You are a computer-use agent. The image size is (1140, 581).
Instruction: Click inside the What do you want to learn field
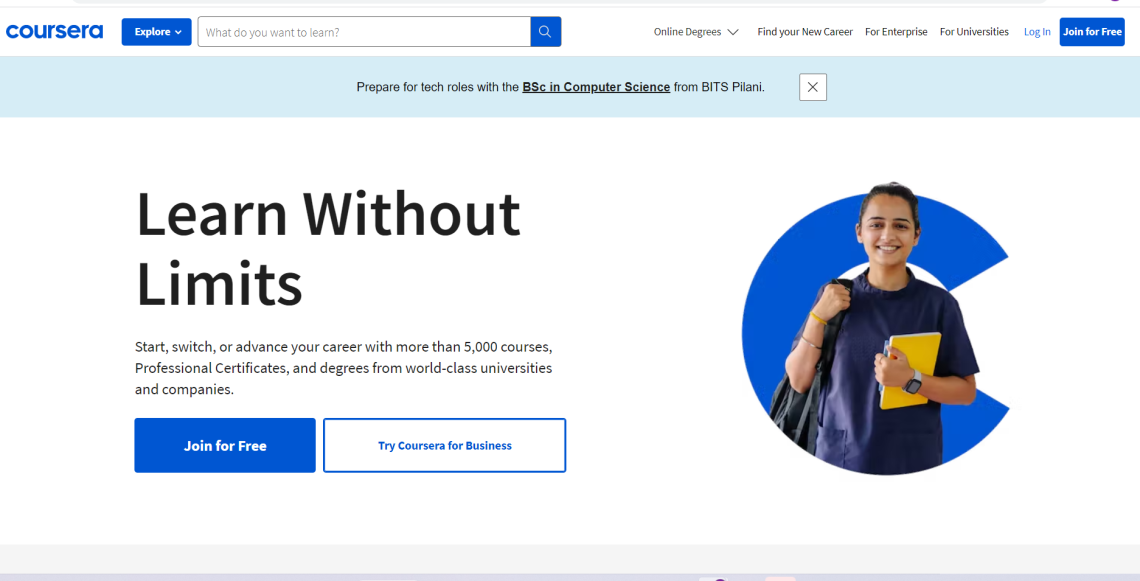pos(360,31)
